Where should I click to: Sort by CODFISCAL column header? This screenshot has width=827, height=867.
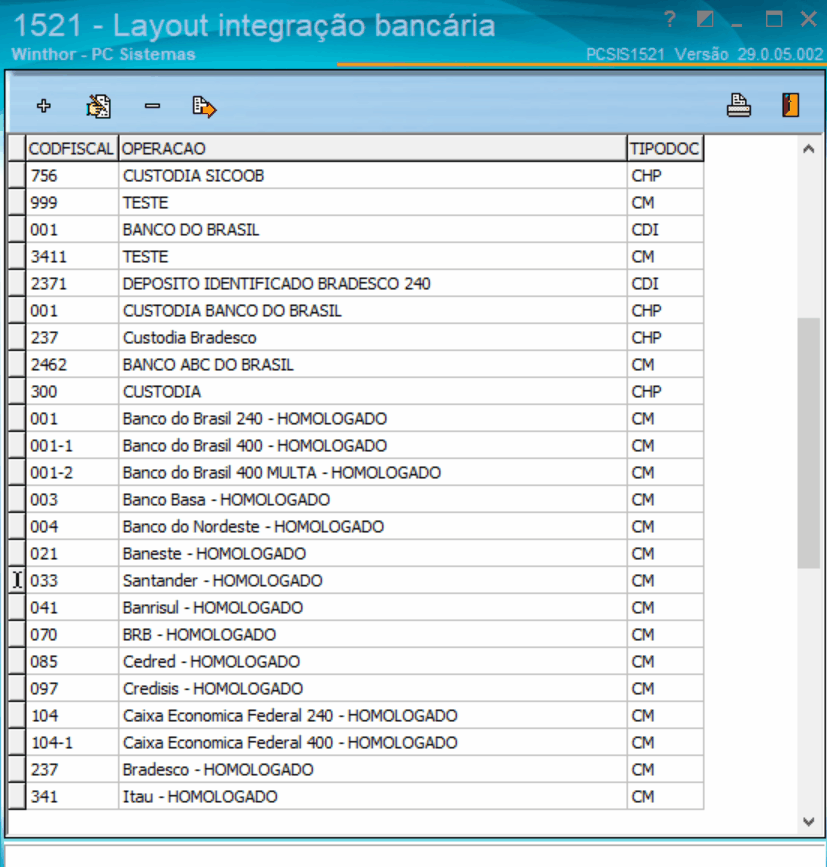click(71, 148)
